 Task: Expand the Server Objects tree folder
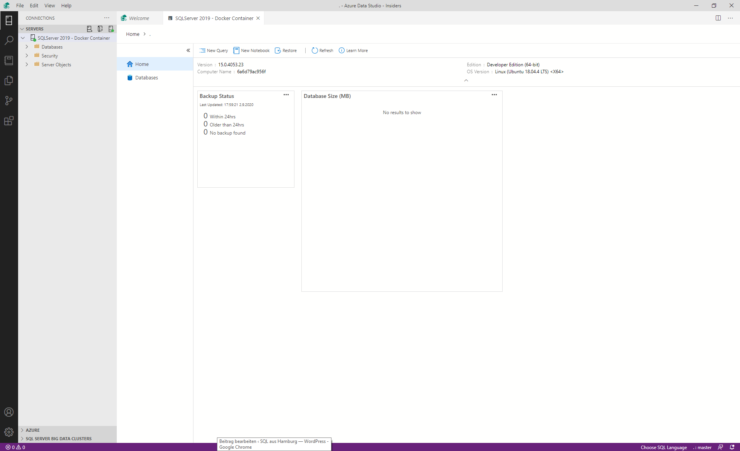click(27, 65)
